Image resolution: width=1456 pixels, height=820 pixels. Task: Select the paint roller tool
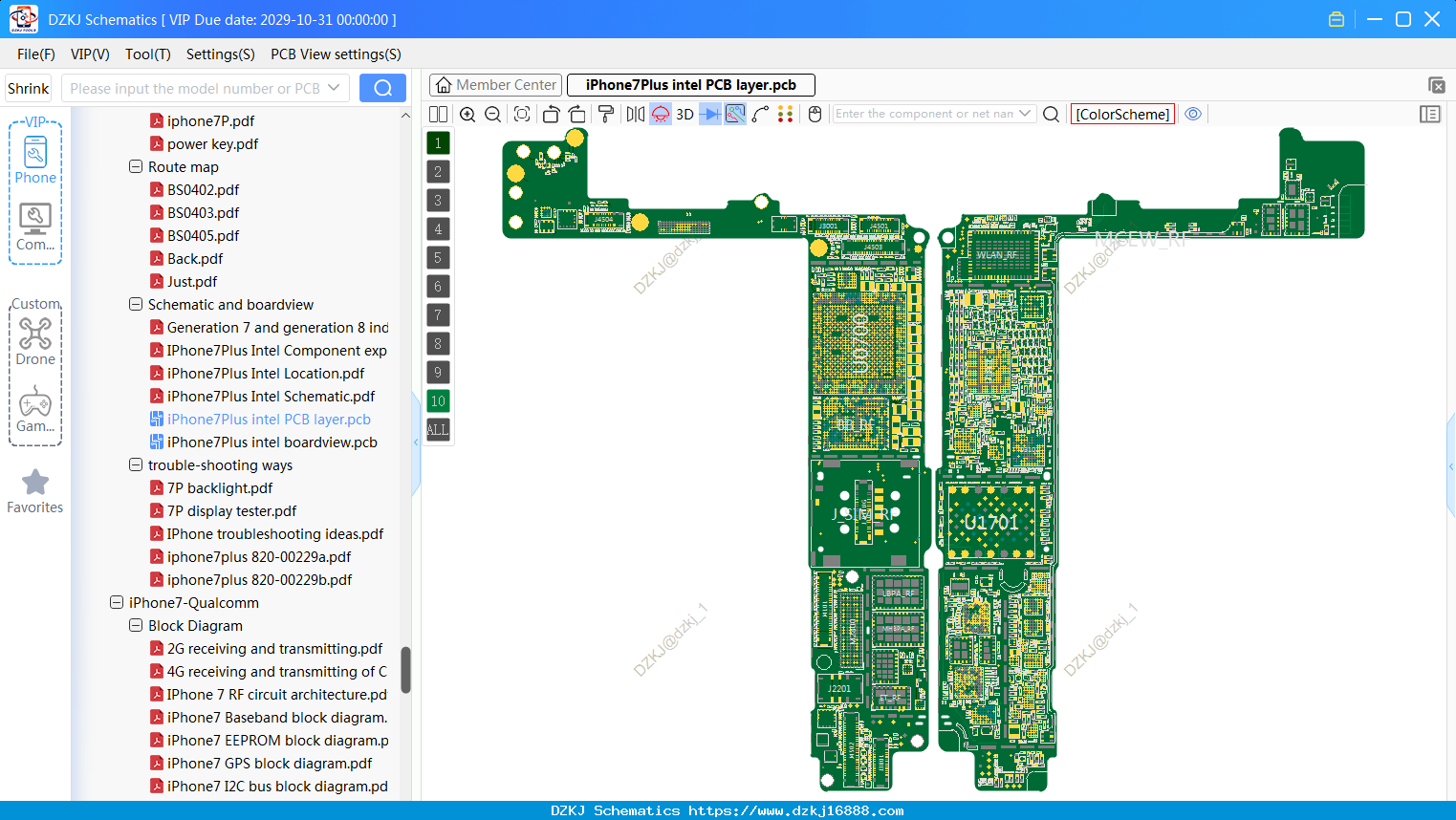click(x=606, y=114)
